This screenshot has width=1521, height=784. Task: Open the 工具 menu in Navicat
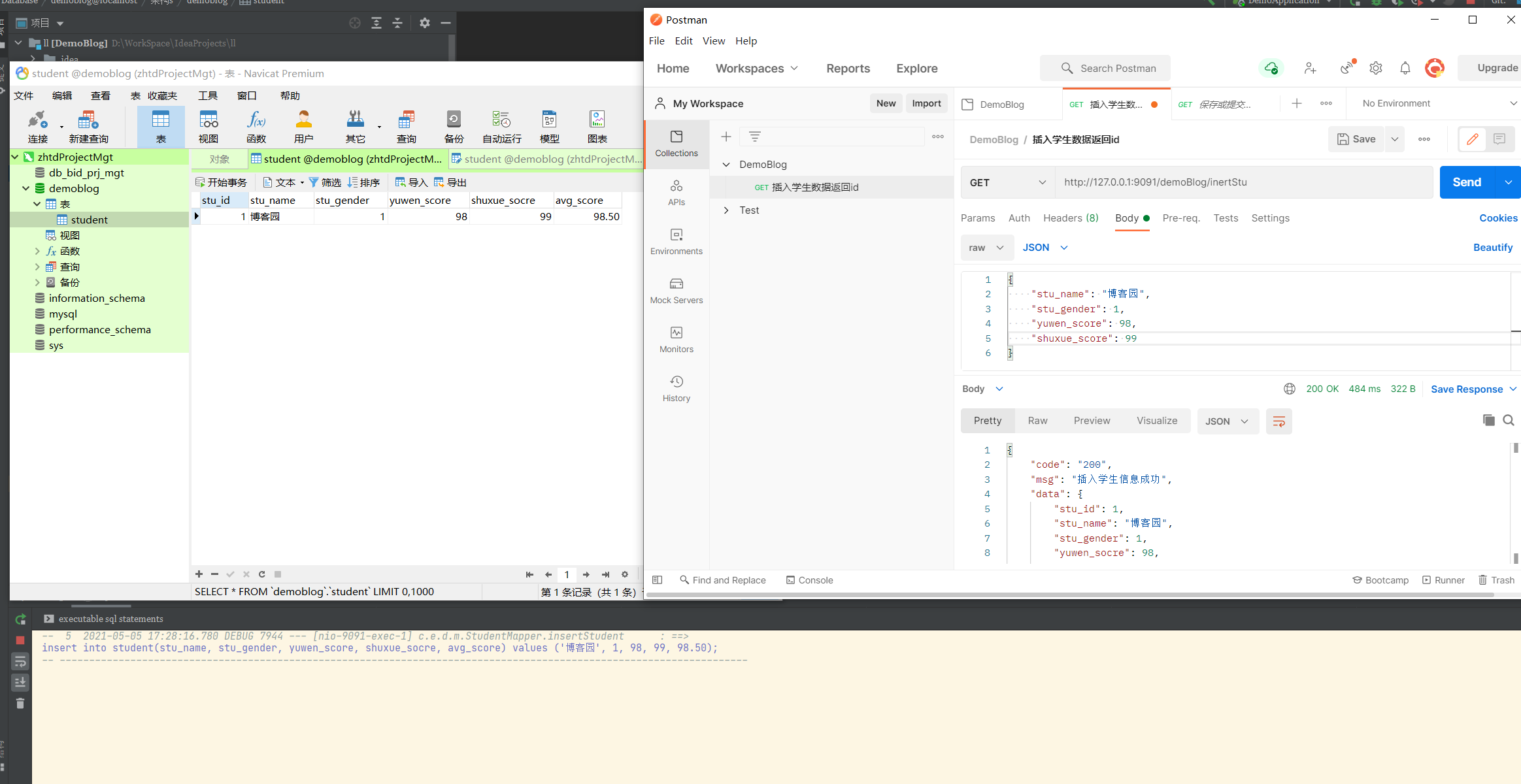(x=208, y=95)
